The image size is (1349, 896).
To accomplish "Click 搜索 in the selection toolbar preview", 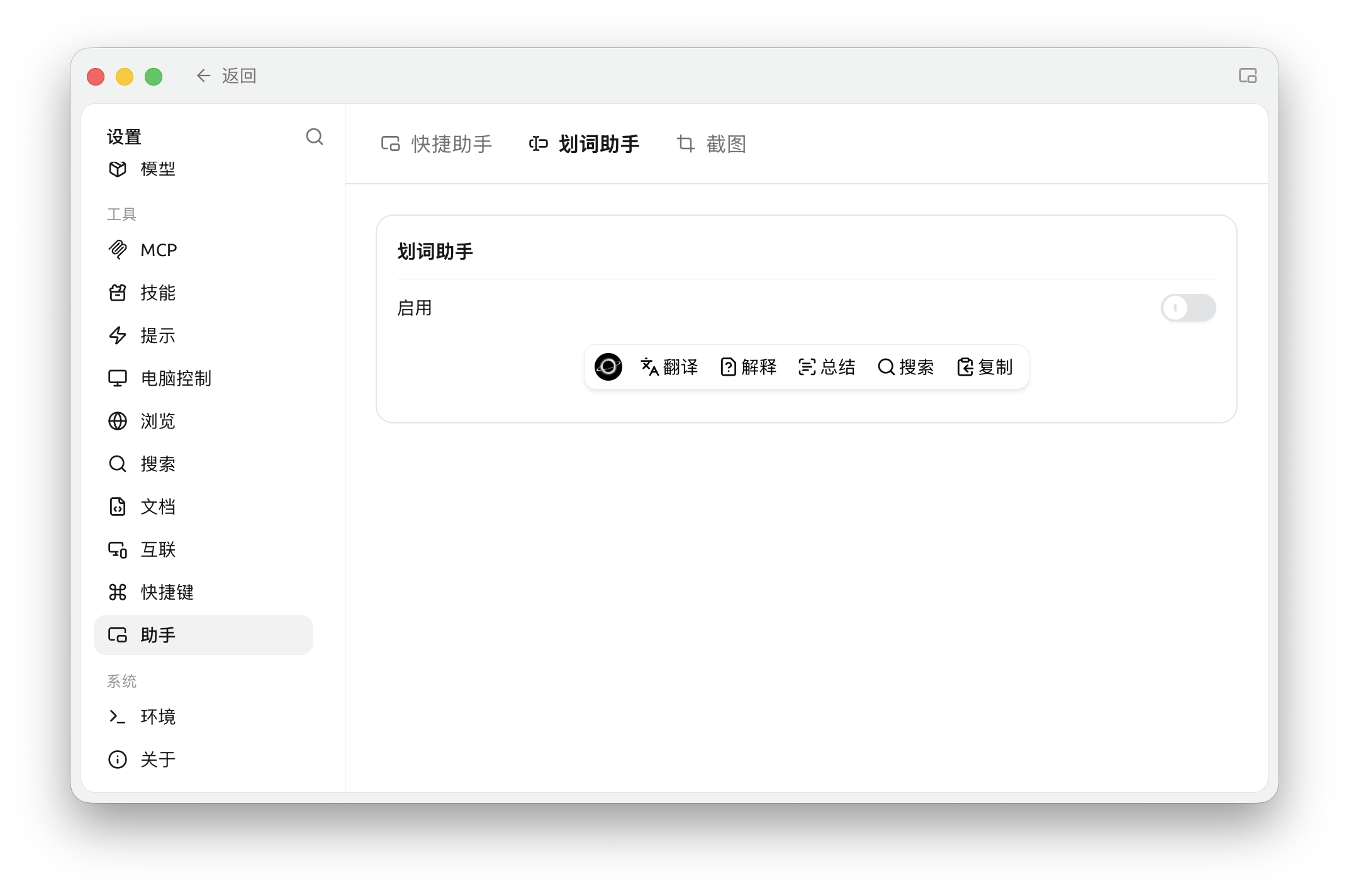I will click(905, 367).
